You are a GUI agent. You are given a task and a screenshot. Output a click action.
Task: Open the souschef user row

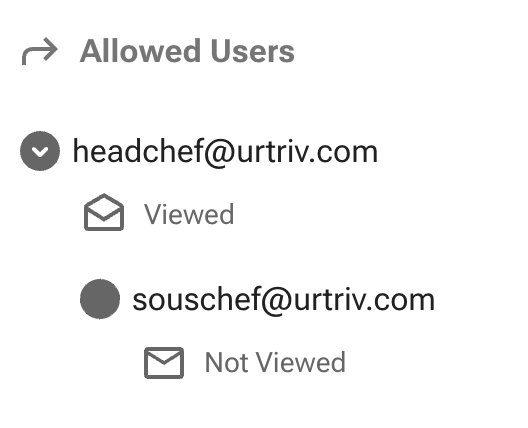pos(258,299)
